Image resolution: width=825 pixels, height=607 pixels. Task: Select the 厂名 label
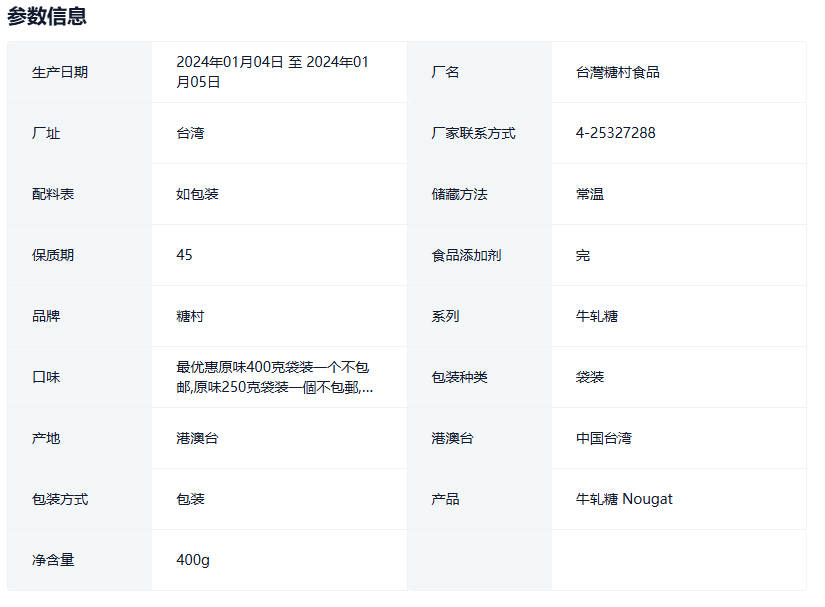tap(445, 72)
